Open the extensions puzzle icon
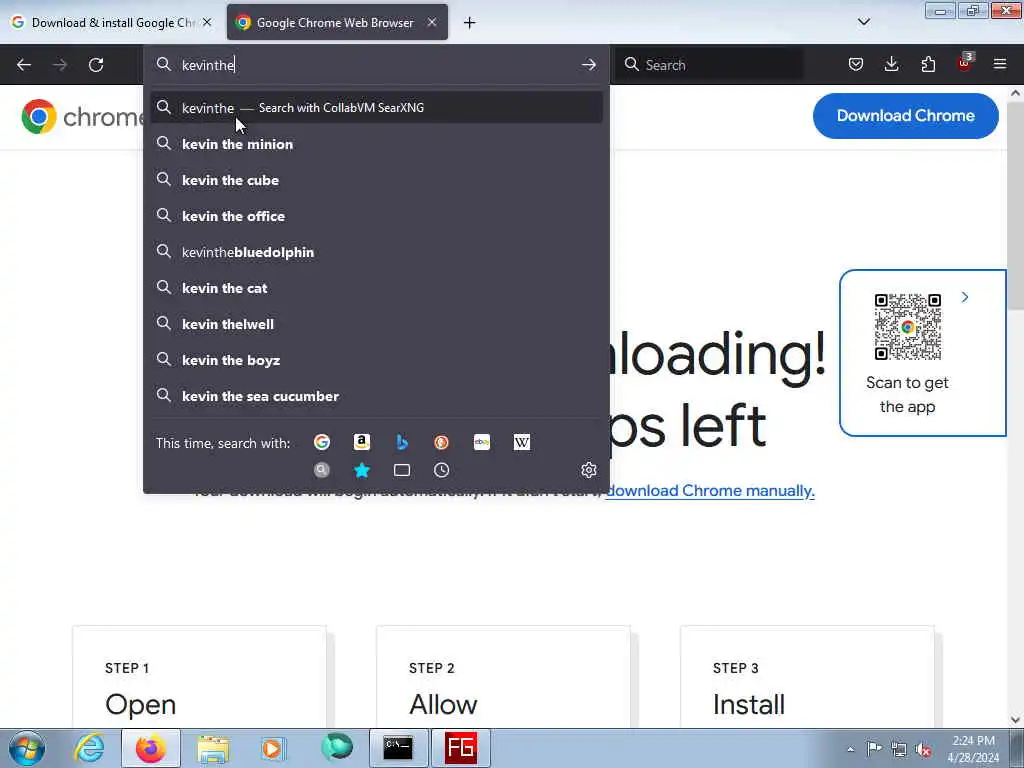This screenshot has height=768, width=1024. coord(928,65)
